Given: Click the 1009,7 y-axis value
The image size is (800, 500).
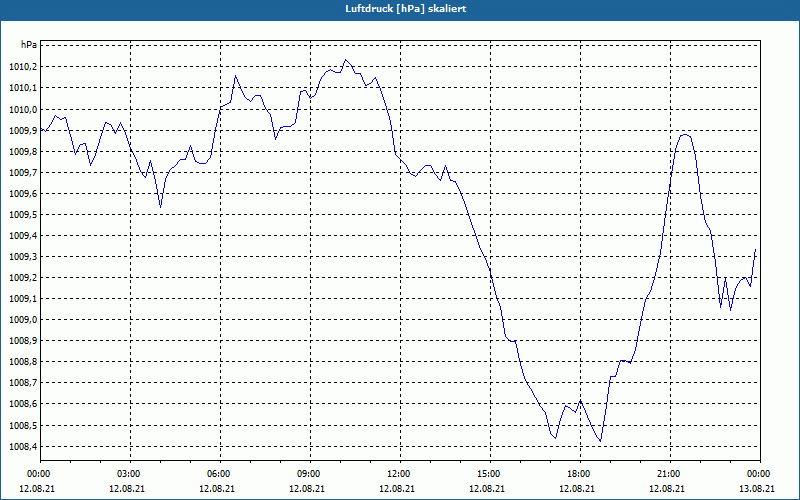Looking at the screenshot, I should click(x=23, y=172).
